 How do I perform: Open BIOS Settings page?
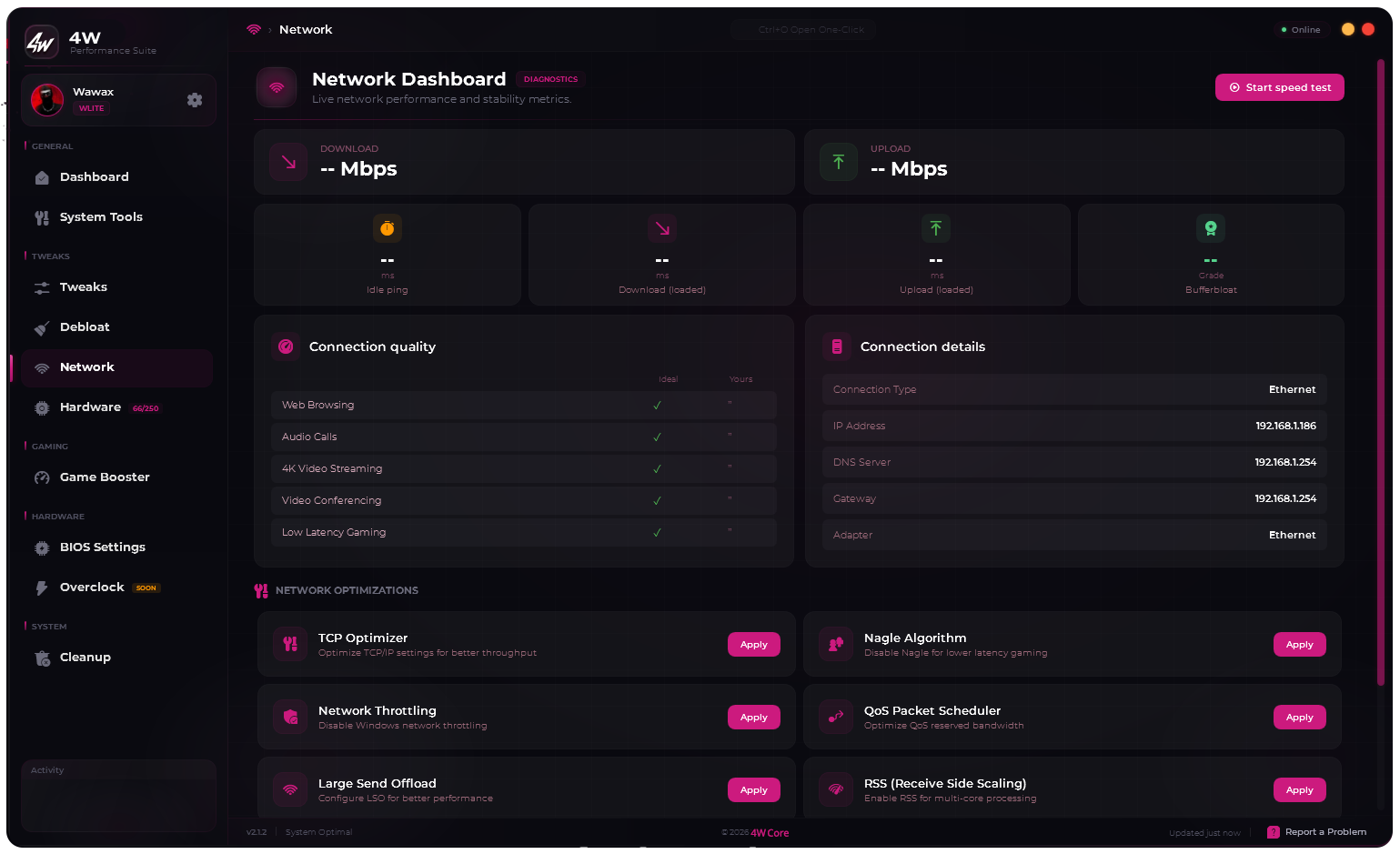(116, 548)
